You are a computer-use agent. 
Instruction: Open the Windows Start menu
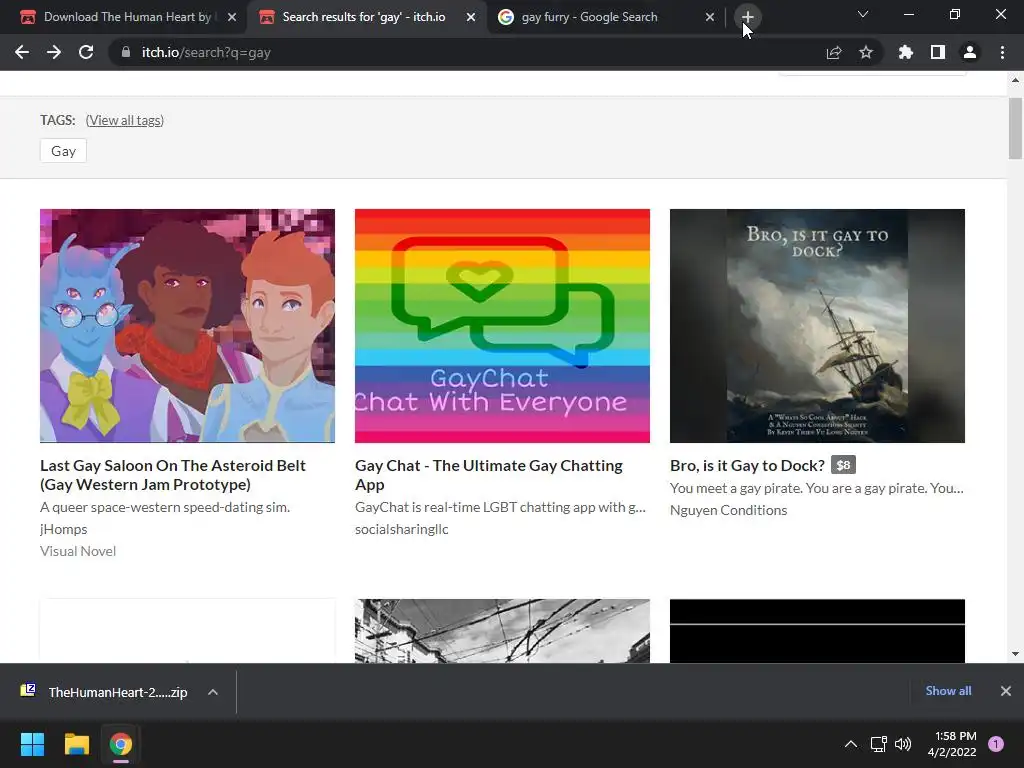32,744
